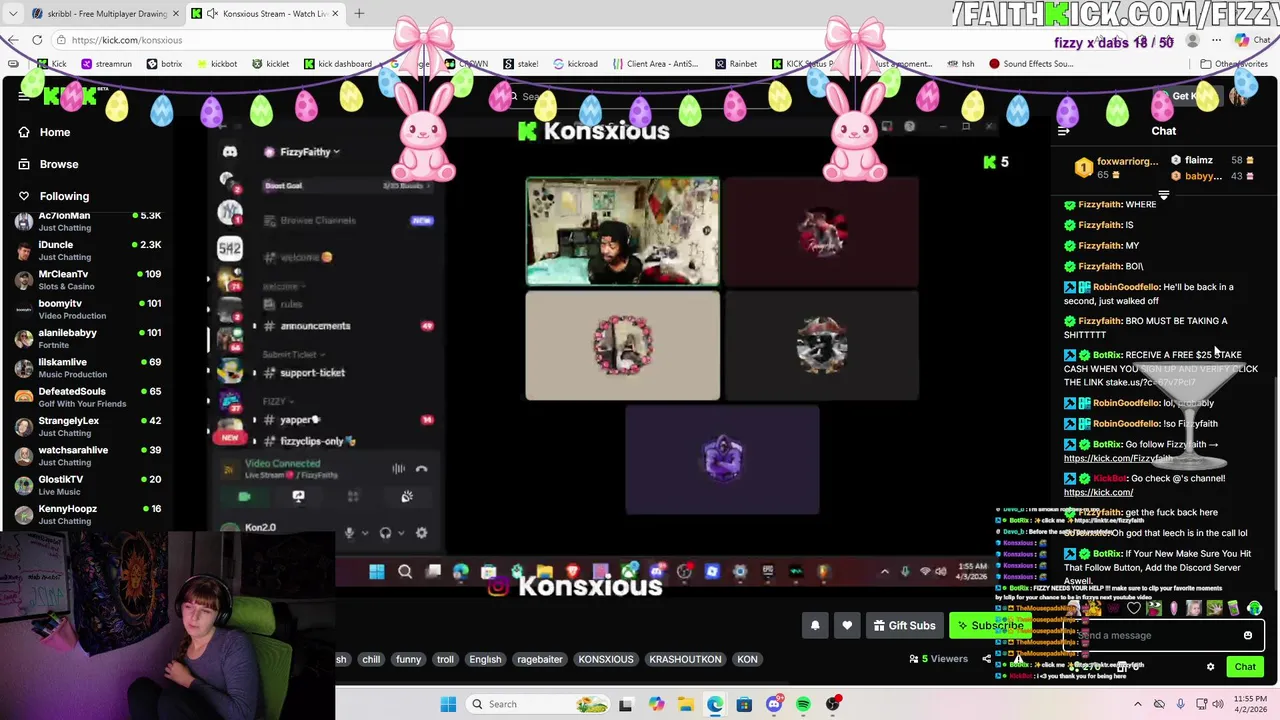Click the green Subscribe button
This screenshot has width=1280, height=720.
pos(988,626)
